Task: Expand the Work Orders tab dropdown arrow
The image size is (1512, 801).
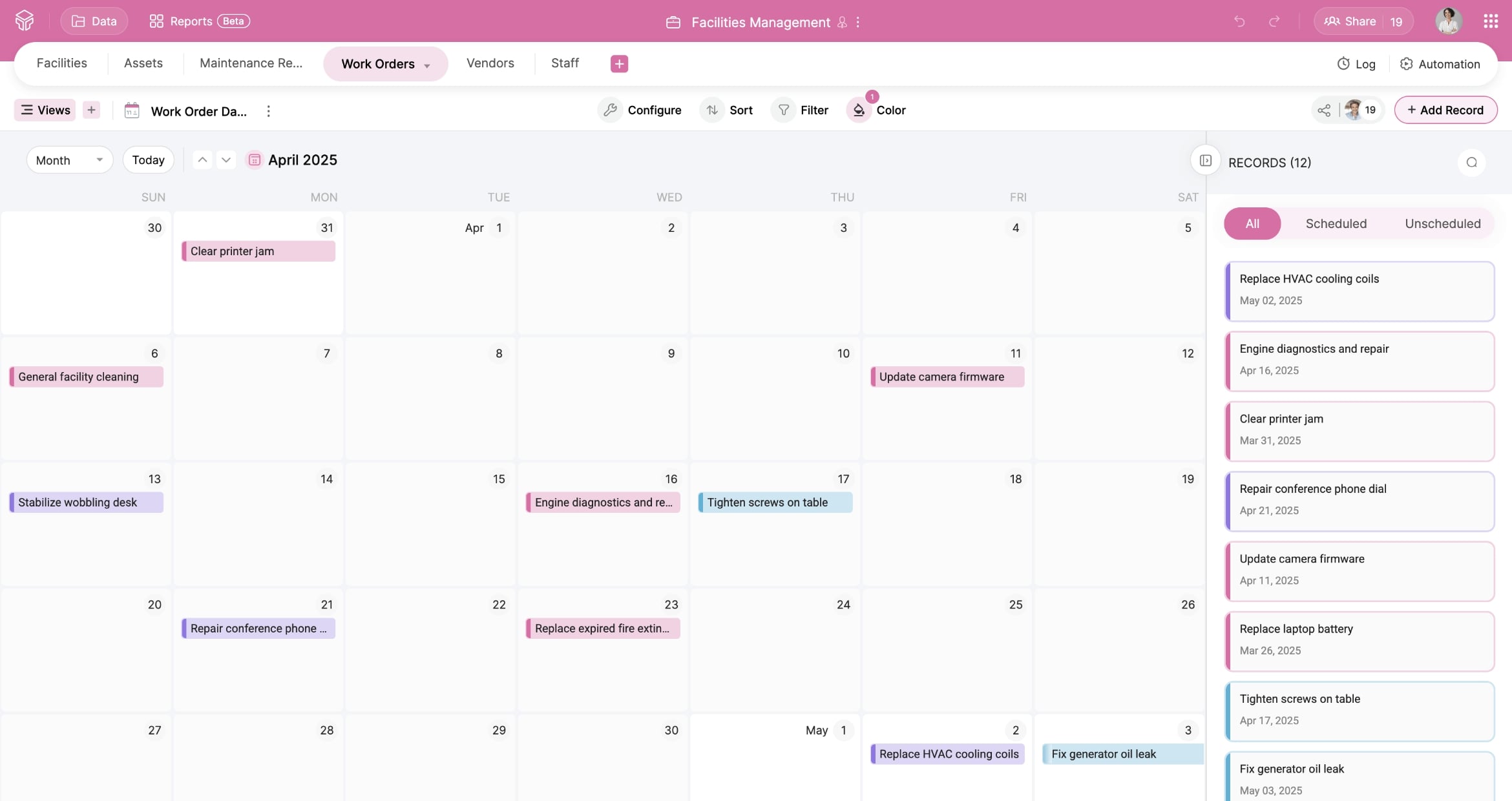Action: pos(427,65)
